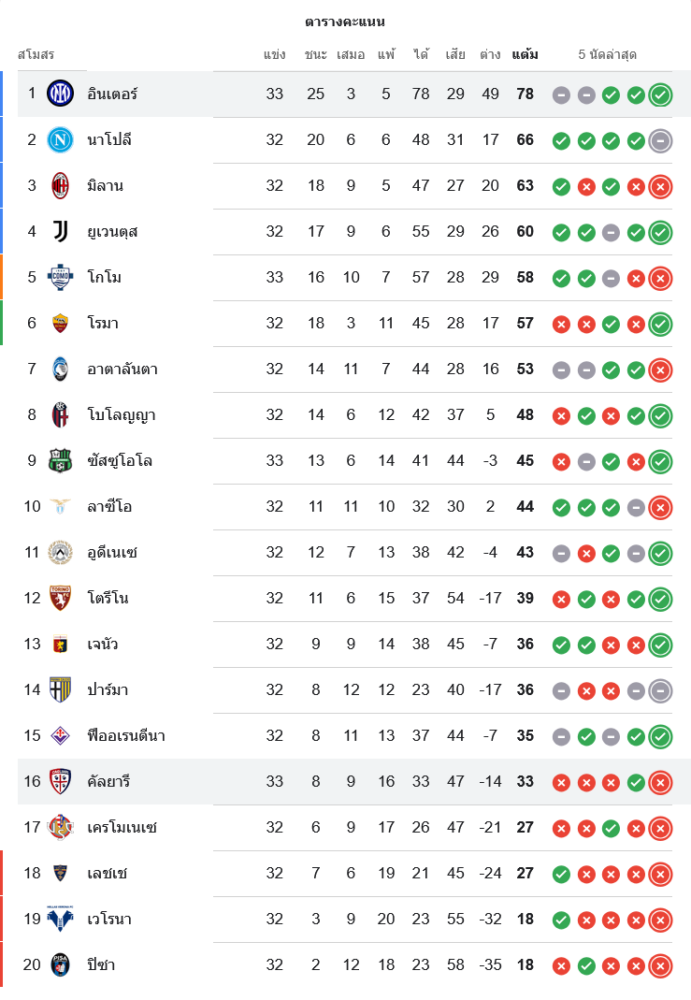Screen dimensions: 691x1000
Task: Open Parma's most recent match result icon
Action: tap(660, 690)
